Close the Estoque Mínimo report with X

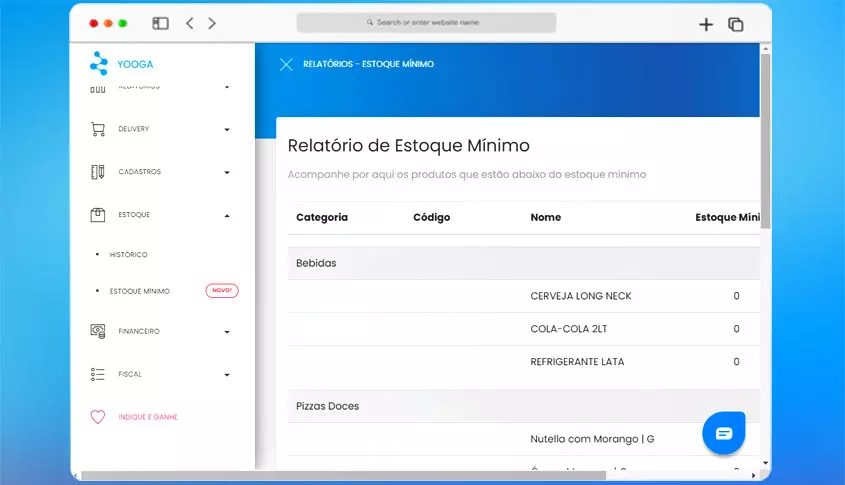tap(286, 65)
